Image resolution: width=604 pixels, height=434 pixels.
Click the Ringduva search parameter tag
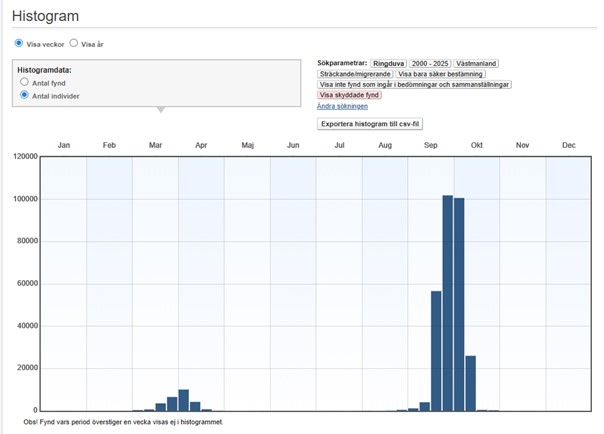coord(388,63)
